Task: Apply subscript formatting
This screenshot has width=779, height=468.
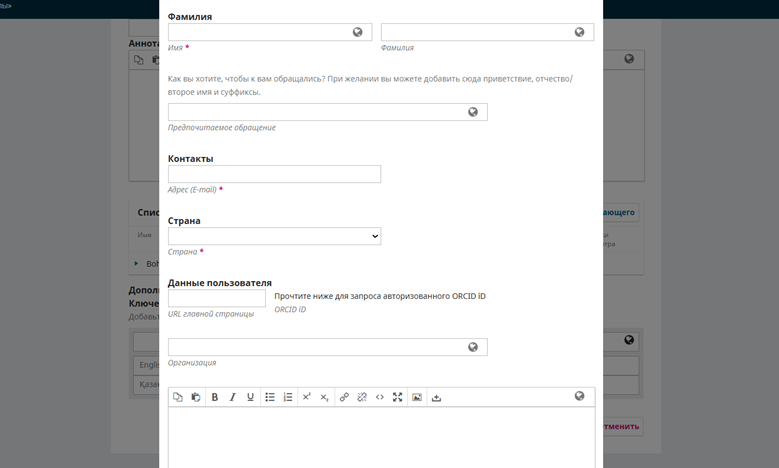Action: click(x=325, y=397)
